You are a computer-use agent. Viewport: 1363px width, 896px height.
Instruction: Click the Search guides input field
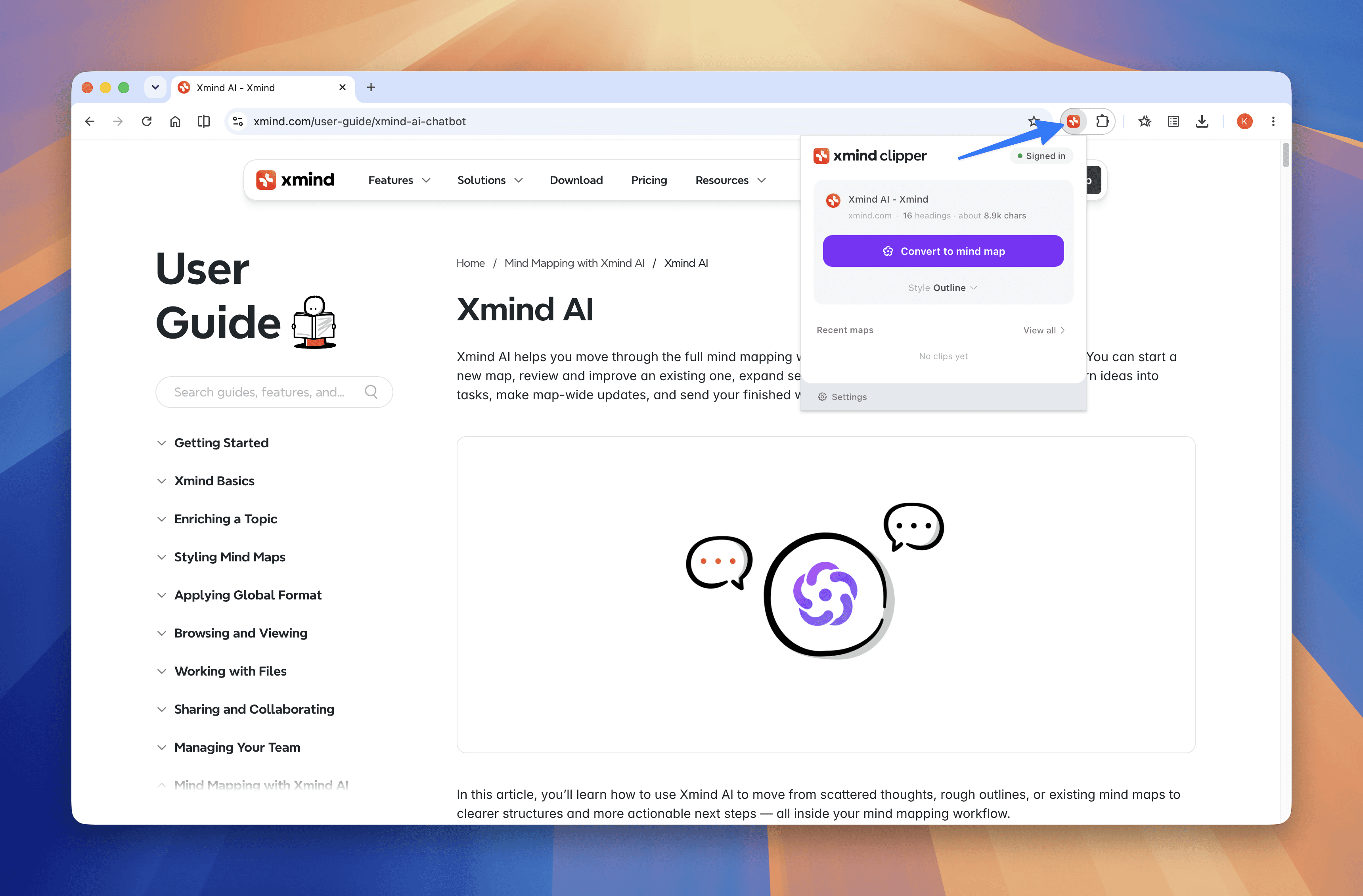[x=274, y=392]
